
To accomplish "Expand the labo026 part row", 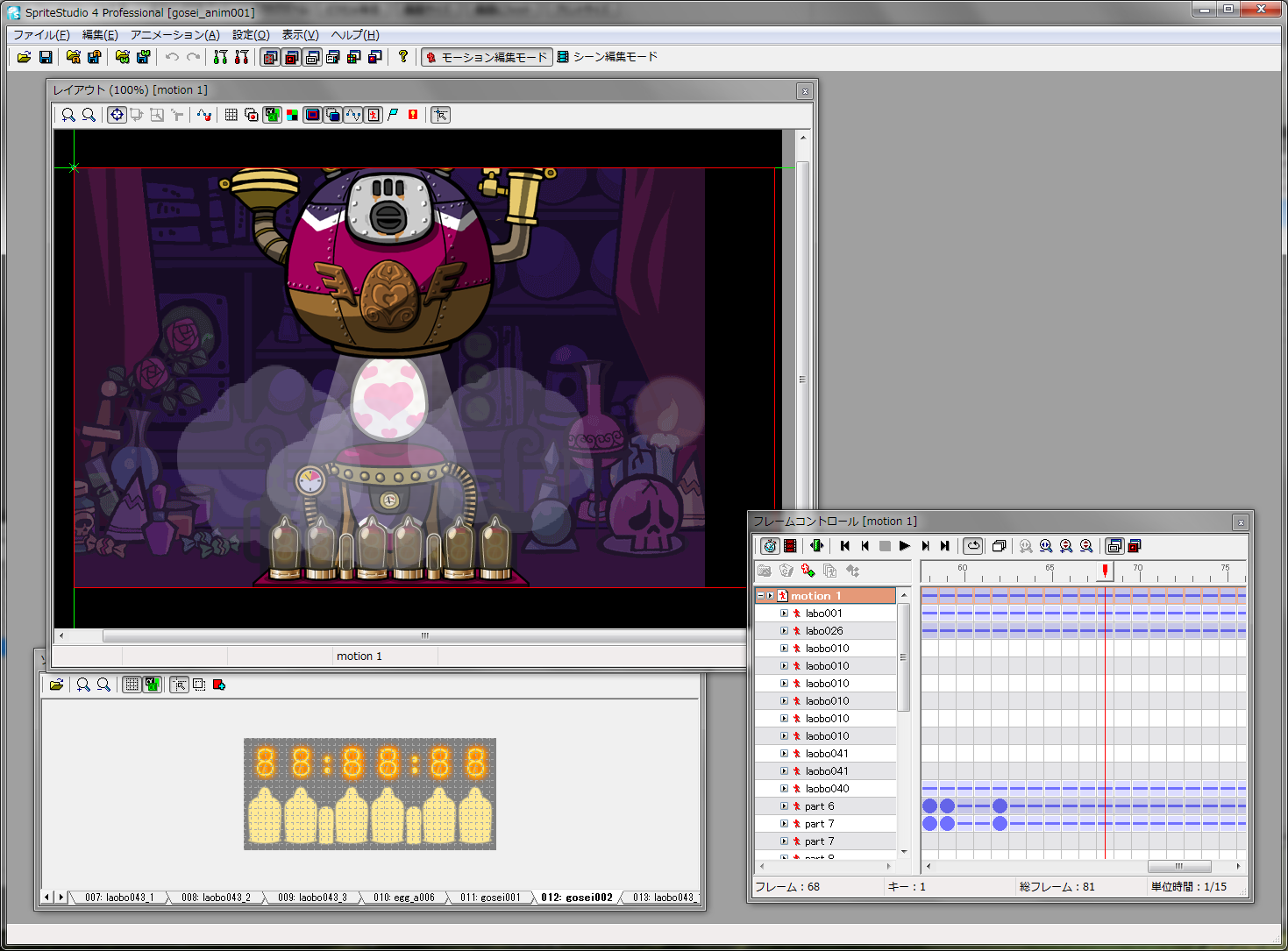I will 784,631.
